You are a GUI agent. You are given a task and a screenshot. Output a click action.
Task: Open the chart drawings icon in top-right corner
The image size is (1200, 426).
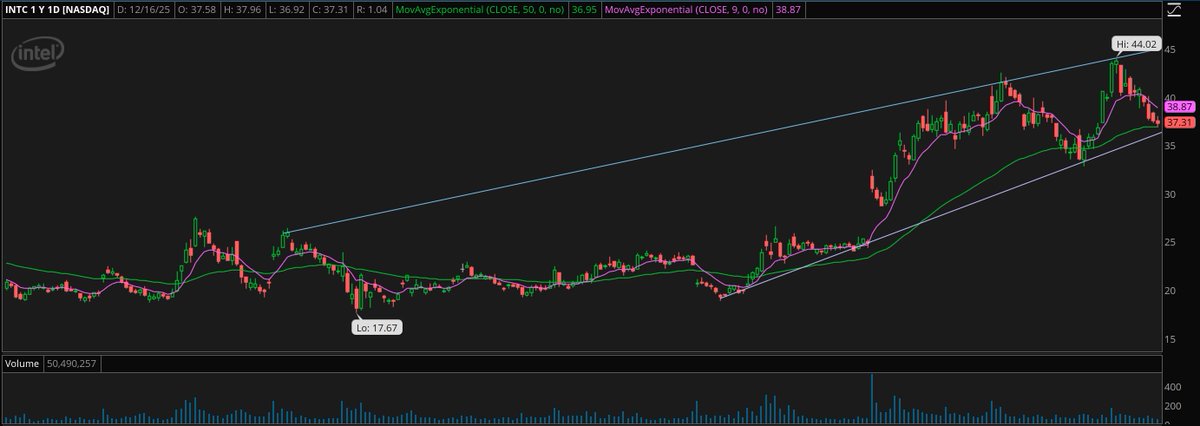click(1174, 11)
